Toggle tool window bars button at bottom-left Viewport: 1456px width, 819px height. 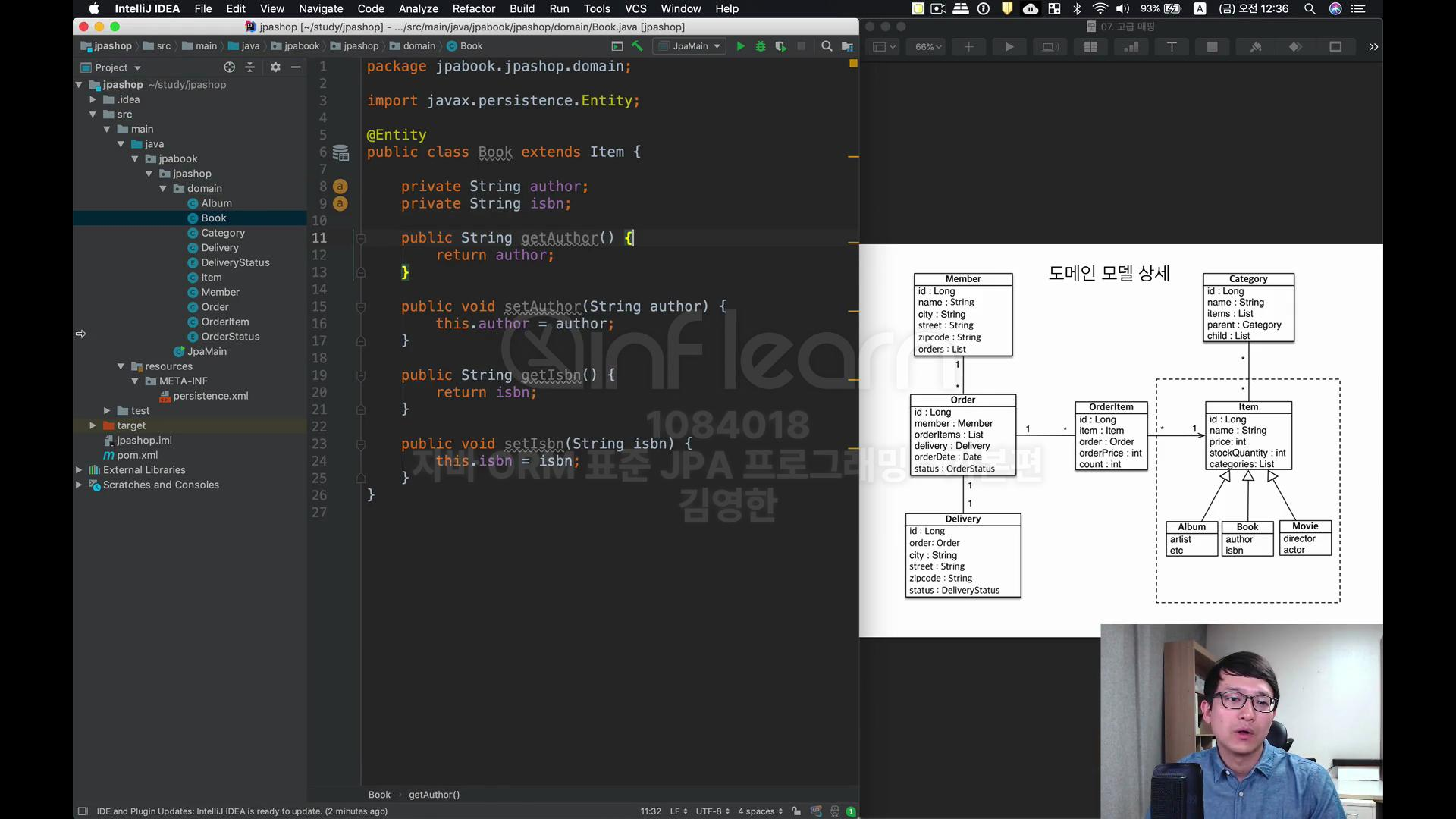82,811
